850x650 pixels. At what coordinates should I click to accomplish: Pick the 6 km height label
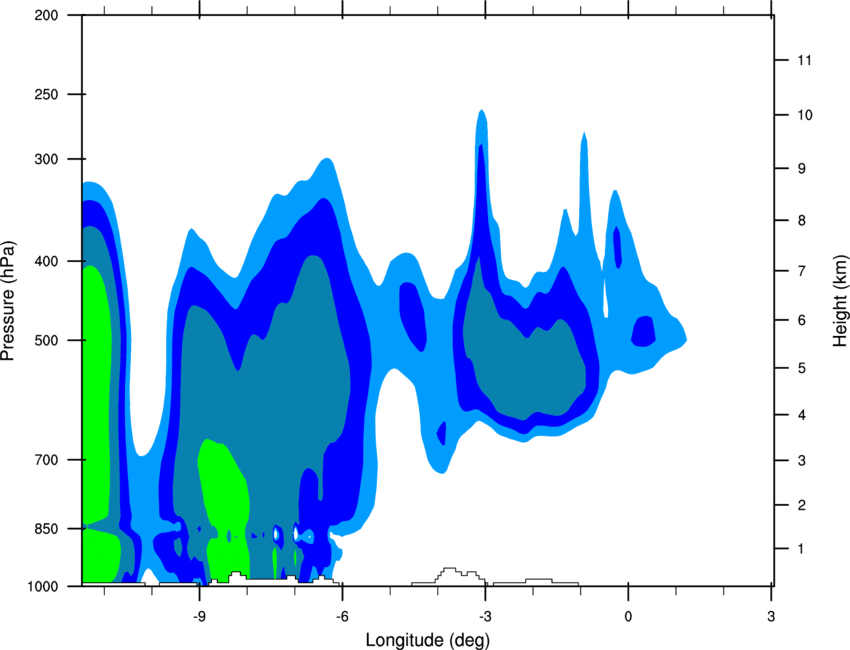(801, 320)
